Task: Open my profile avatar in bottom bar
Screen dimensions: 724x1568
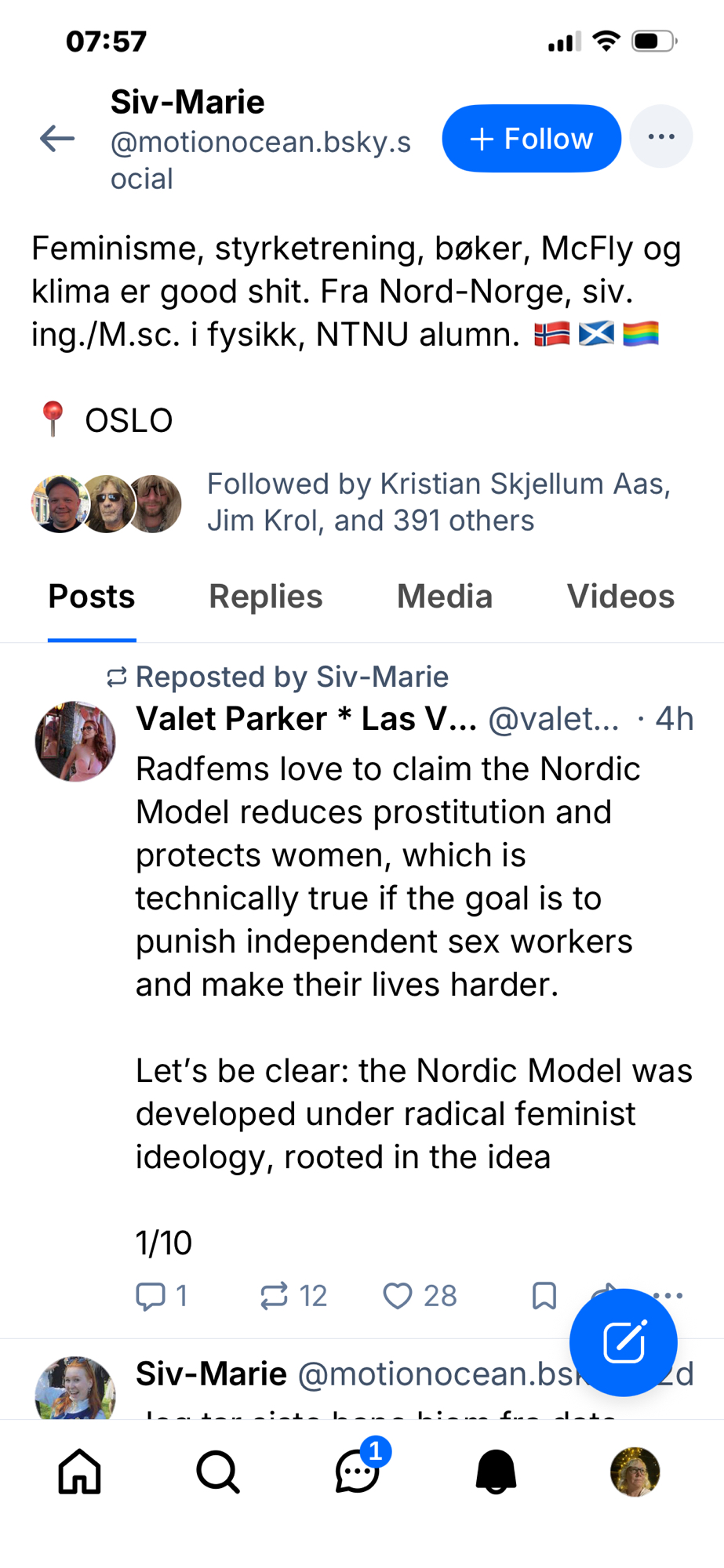Action: (635, 1472)
